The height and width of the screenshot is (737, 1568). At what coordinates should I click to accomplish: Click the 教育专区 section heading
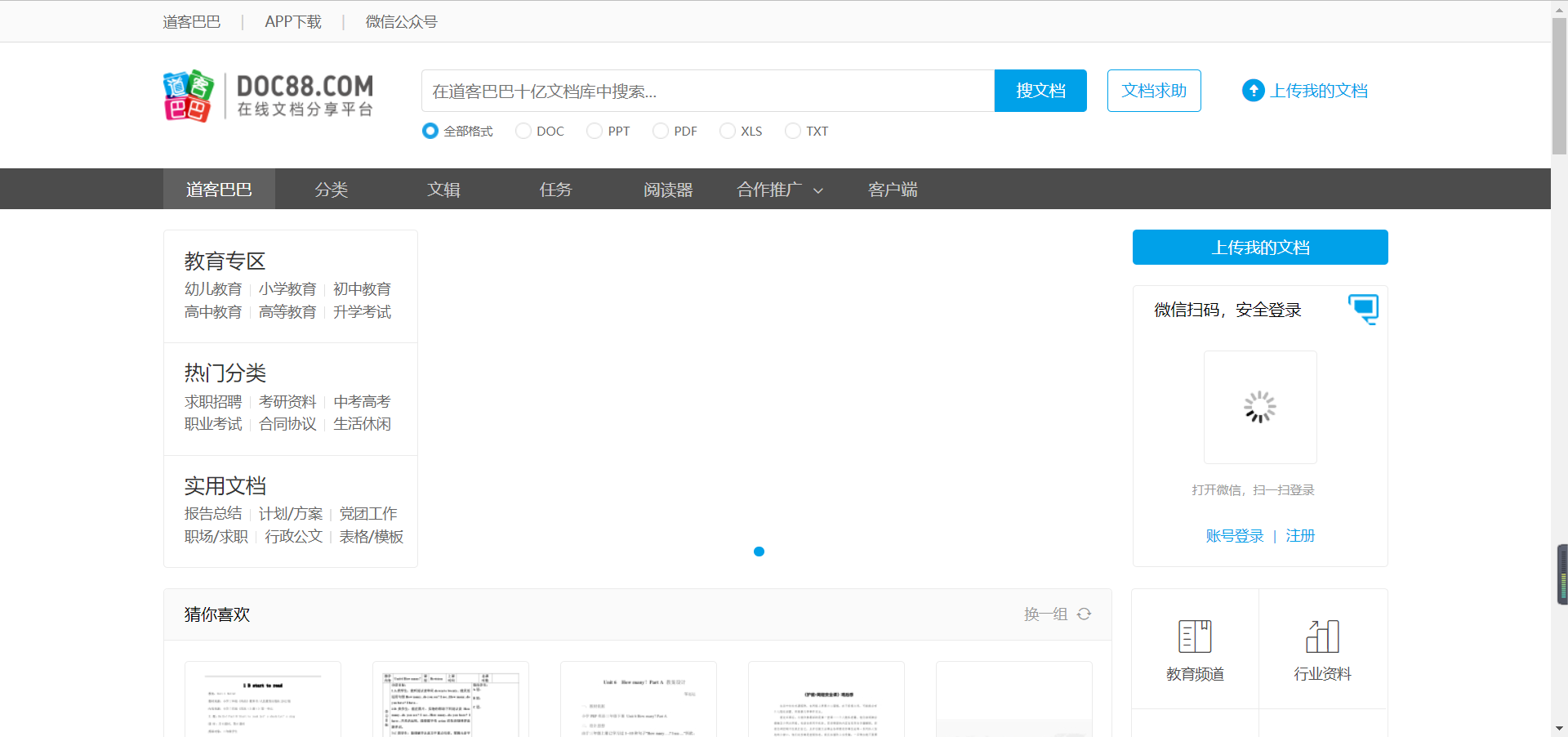(225, 261)
